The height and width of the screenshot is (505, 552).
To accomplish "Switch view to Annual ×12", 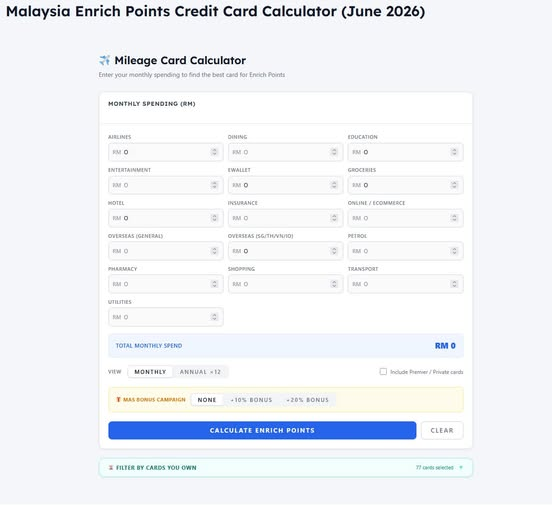I will [200, 372].
